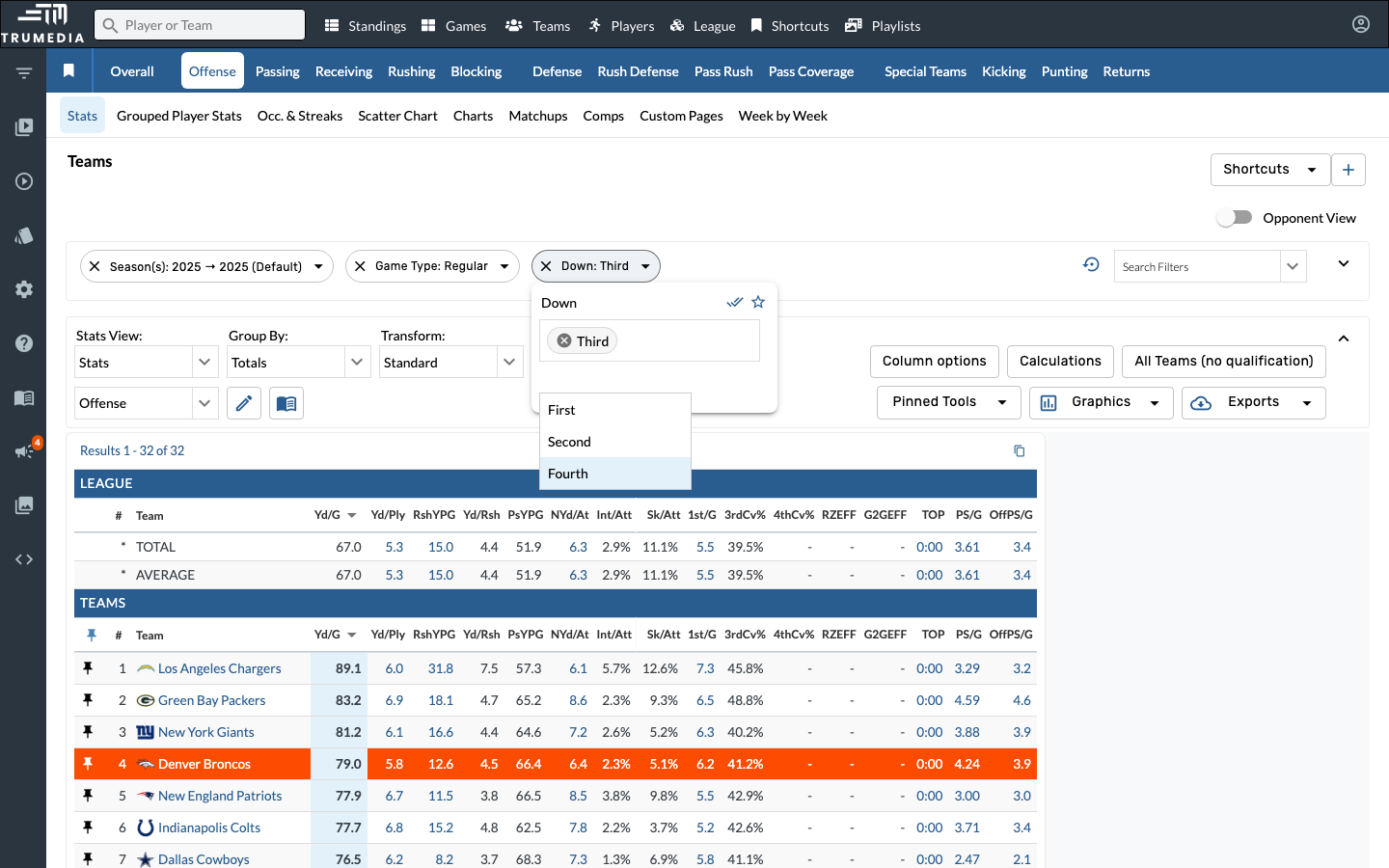Open the Week by Week subtab

click(783, 116)
